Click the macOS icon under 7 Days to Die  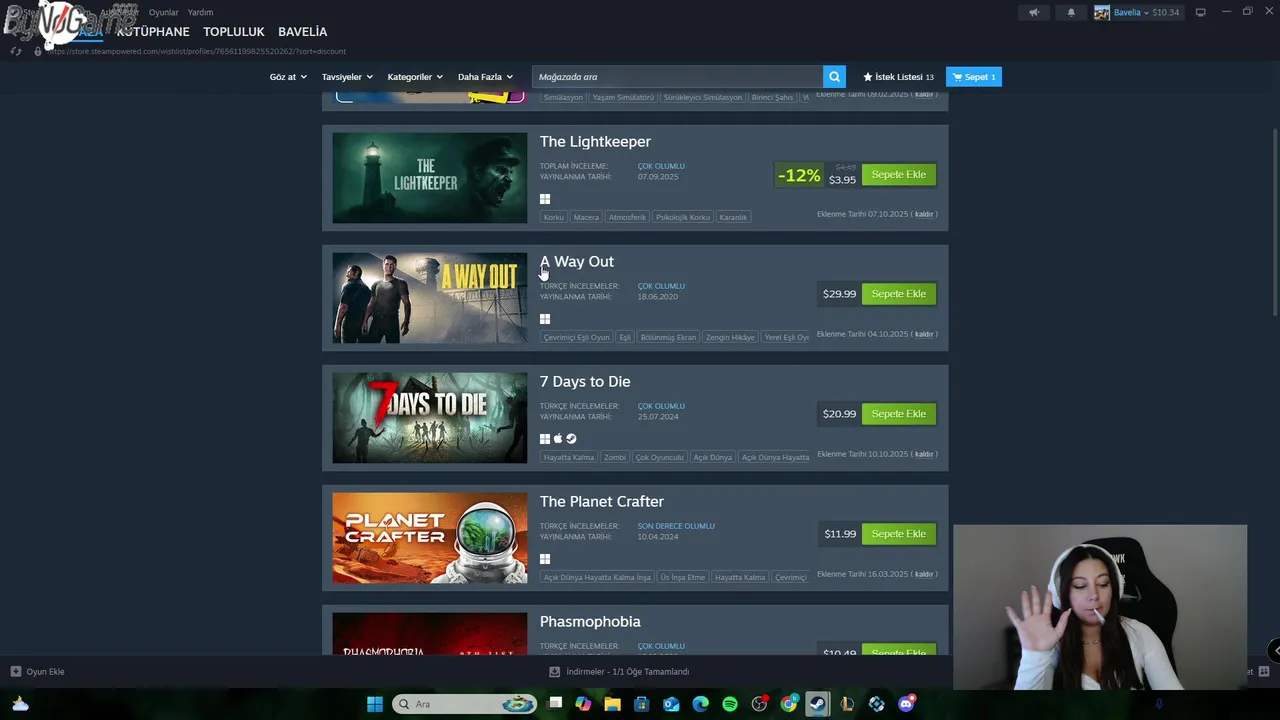click(x=558, y=439)
